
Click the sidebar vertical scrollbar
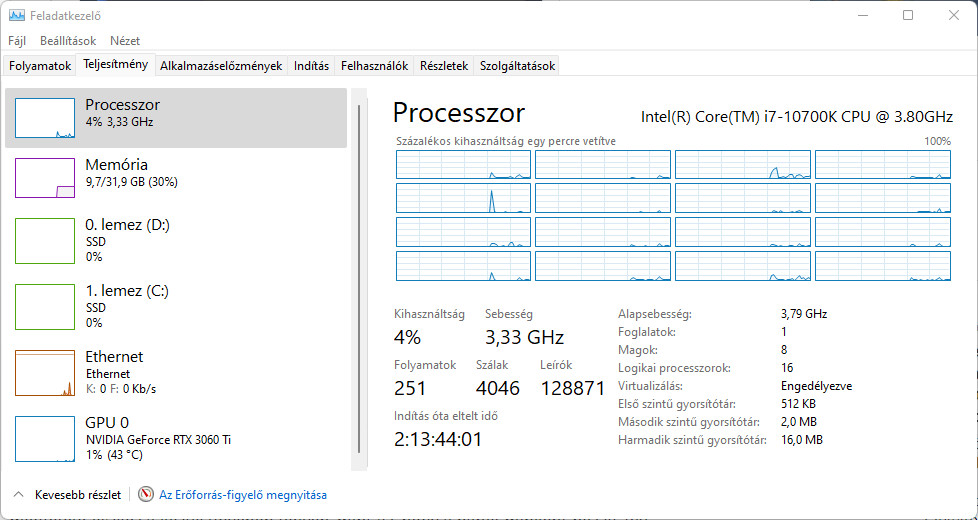click(x=354, y=280)
